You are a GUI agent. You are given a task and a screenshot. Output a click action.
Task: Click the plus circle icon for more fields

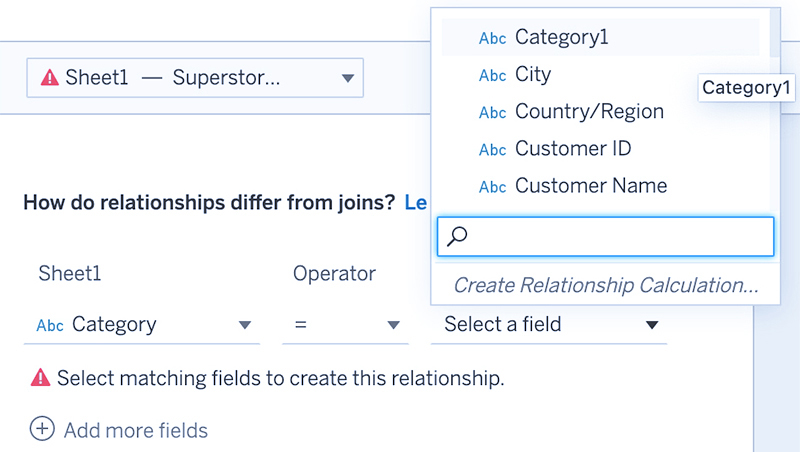42,429
